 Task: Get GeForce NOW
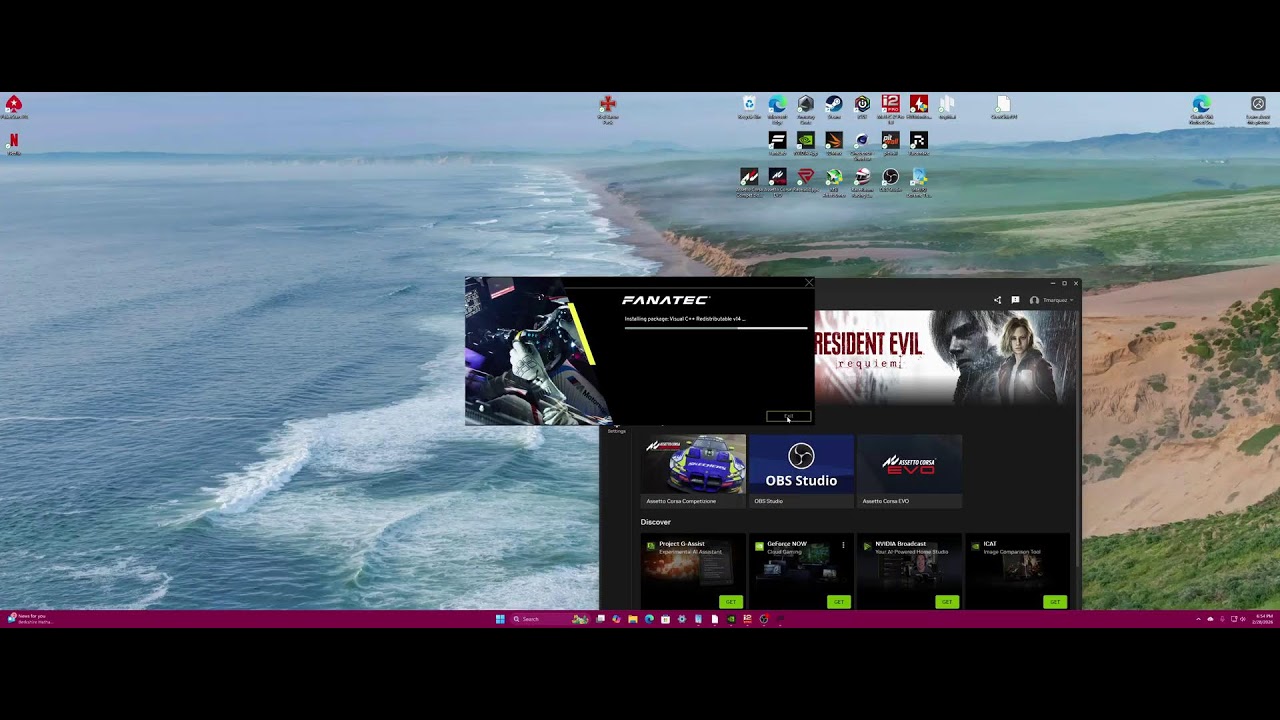click(839, 602)
